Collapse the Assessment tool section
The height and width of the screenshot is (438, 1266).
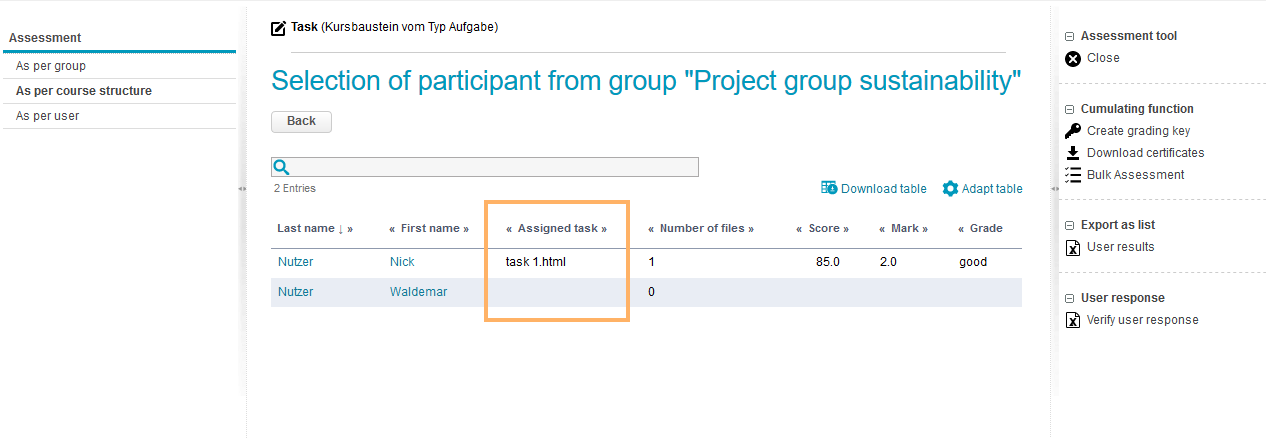click(x=1069, y=36)
